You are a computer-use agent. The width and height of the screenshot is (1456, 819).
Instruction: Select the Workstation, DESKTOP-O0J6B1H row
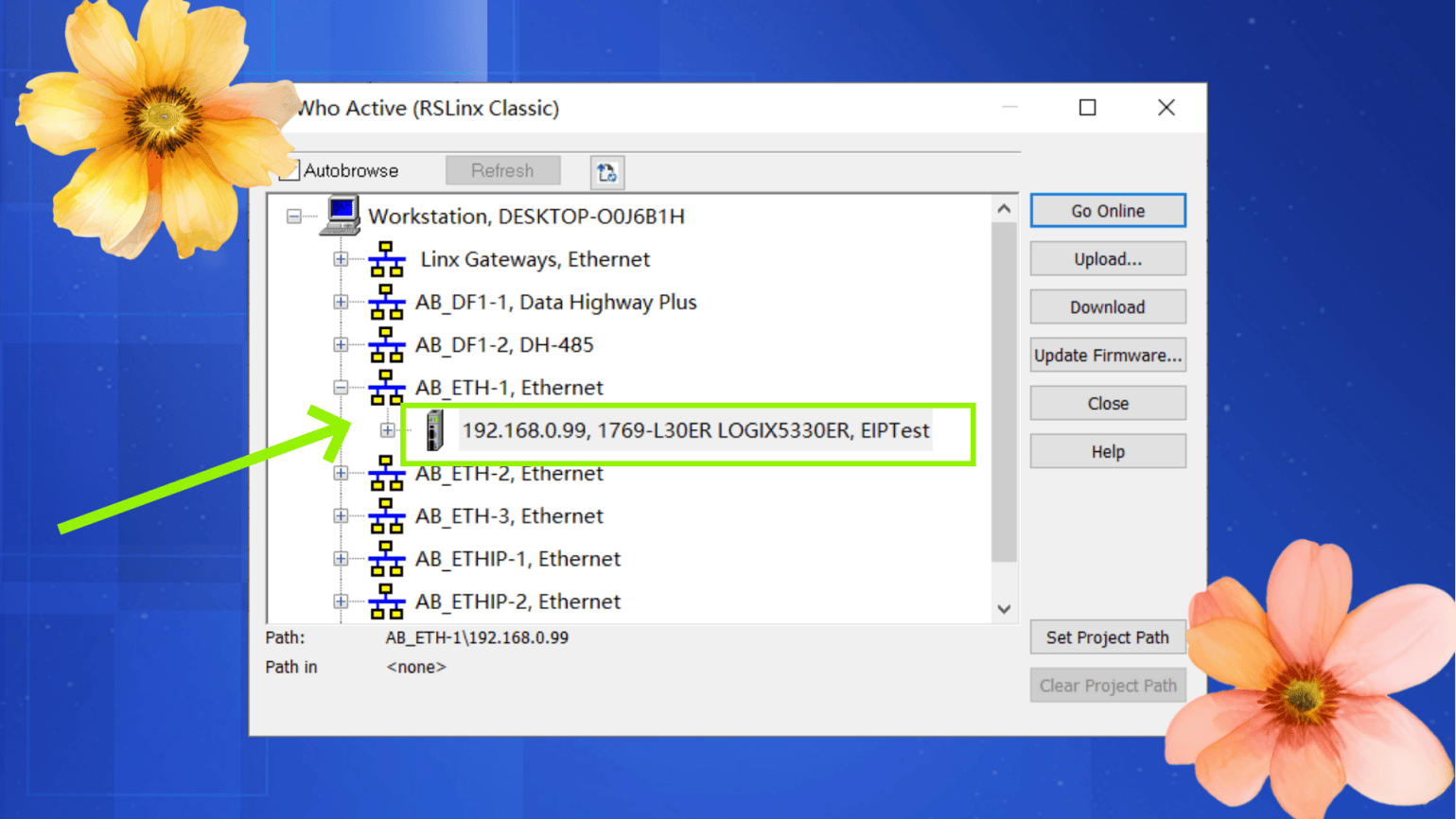pyautogui.click(x=526, y=217)
